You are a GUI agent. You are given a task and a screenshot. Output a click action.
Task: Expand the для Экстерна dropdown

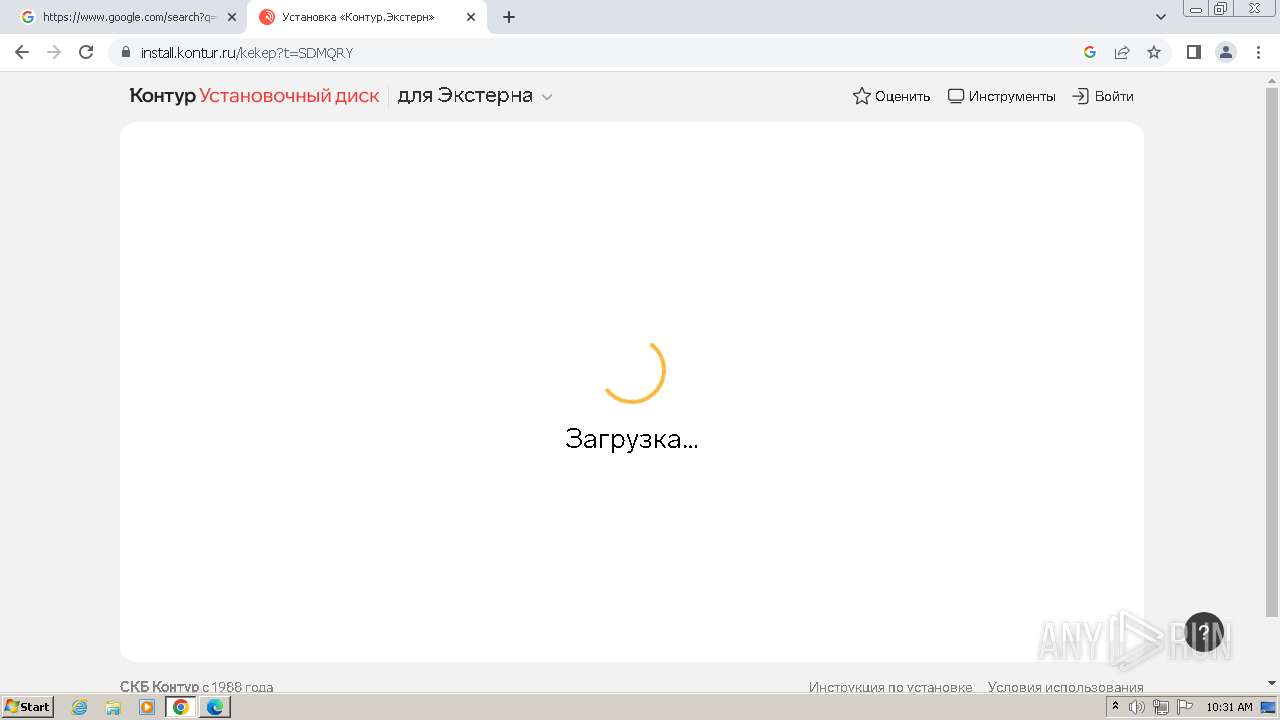click(x=475, y=96)
